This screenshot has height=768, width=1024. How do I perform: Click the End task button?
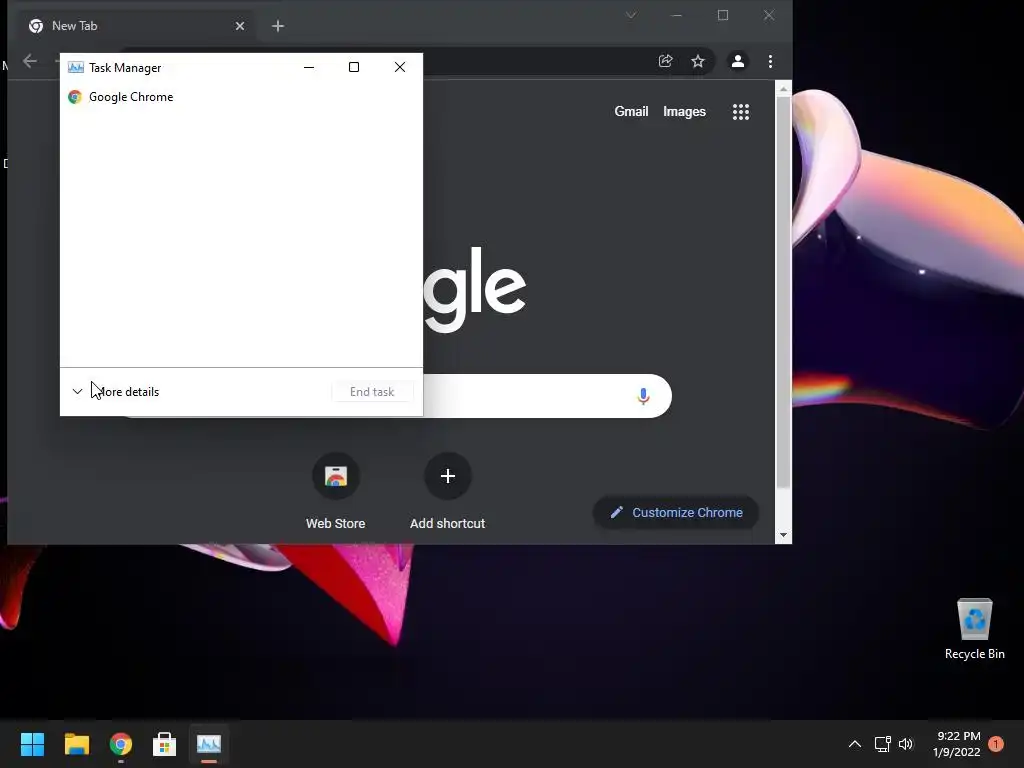372,392
